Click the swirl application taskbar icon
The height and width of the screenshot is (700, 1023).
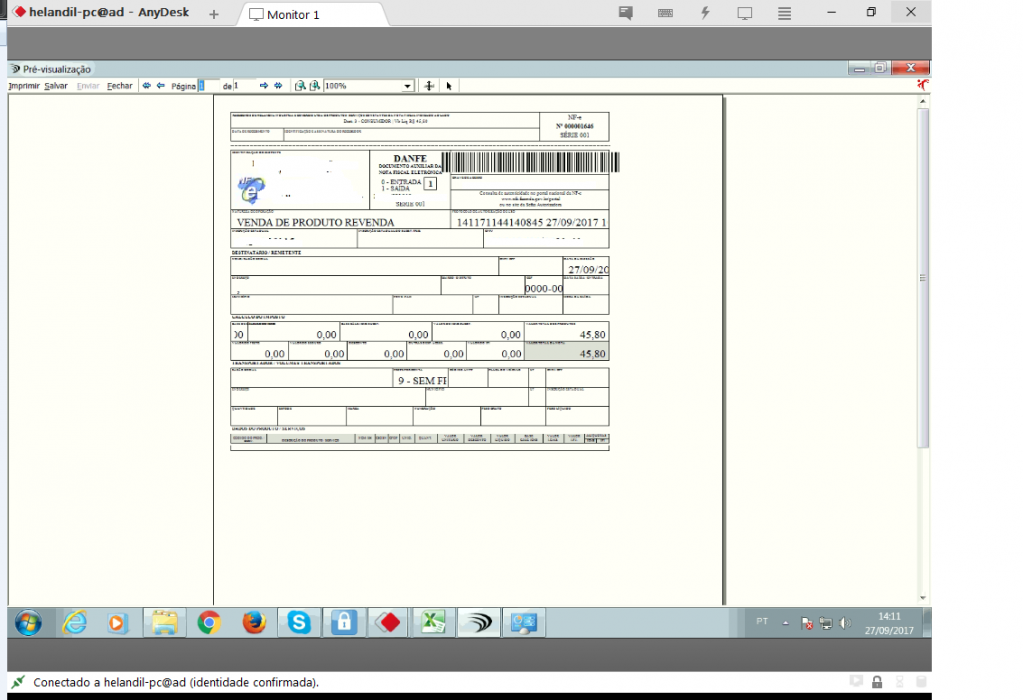[478, 622]
